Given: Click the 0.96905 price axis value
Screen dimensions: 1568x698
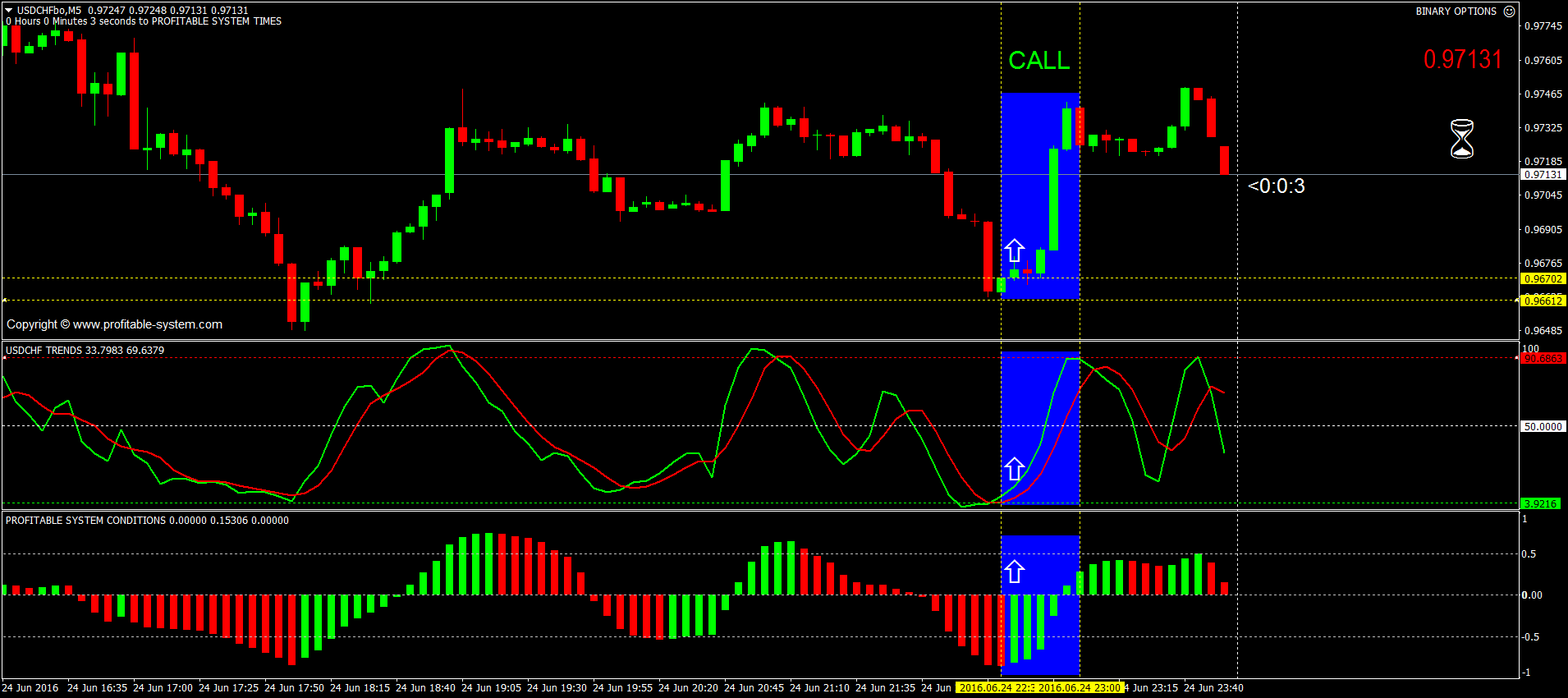Looking at the screenshot, I should [1543, 230].
